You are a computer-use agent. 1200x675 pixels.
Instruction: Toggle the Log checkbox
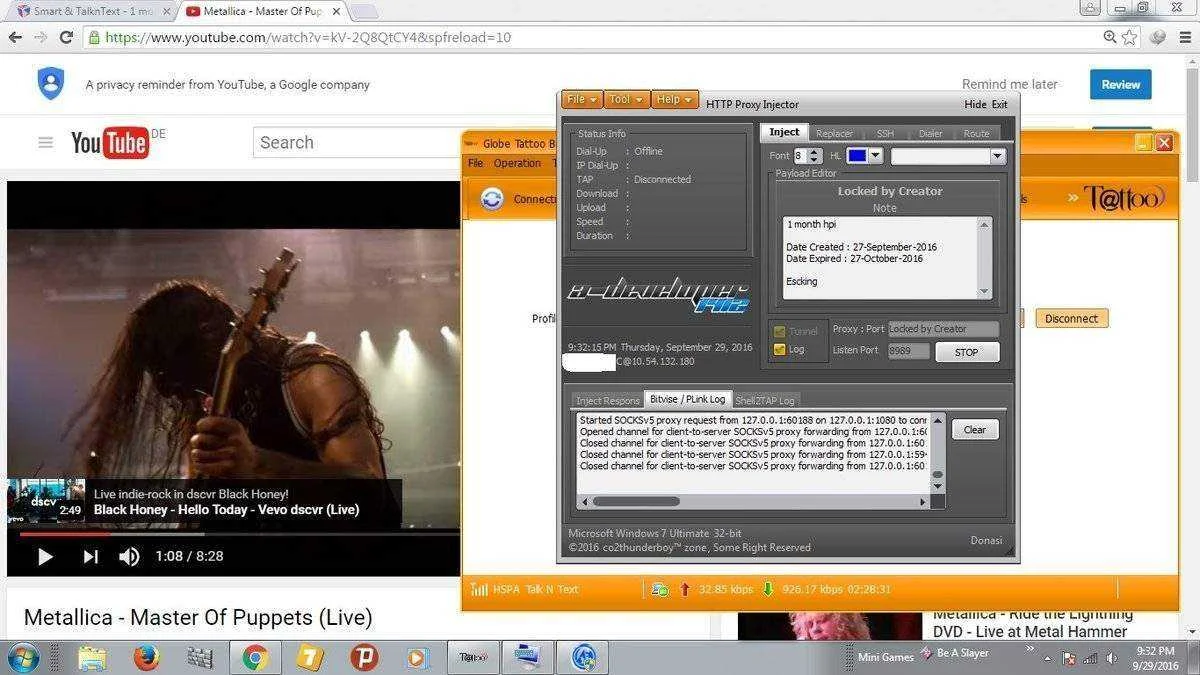779,350
